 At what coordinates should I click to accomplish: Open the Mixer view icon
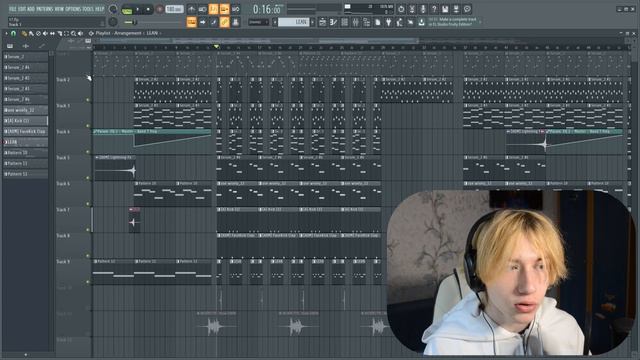(356, 22)
